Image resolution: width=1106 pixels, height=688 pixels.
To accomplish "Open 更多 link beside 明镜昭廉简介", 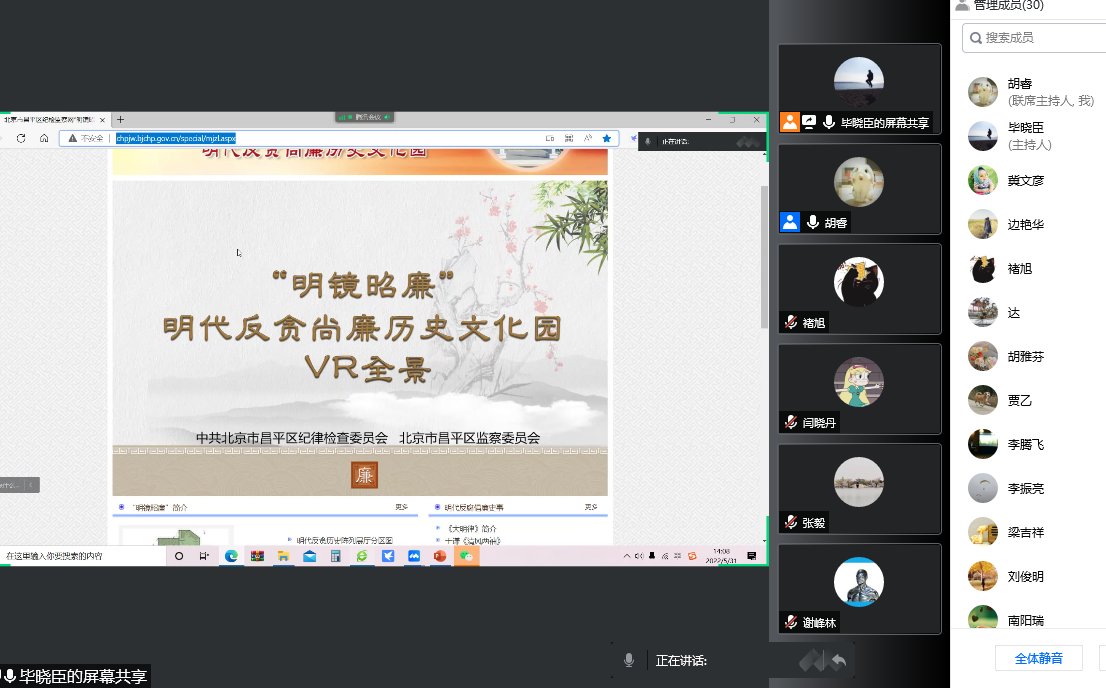I will (401, 507).
